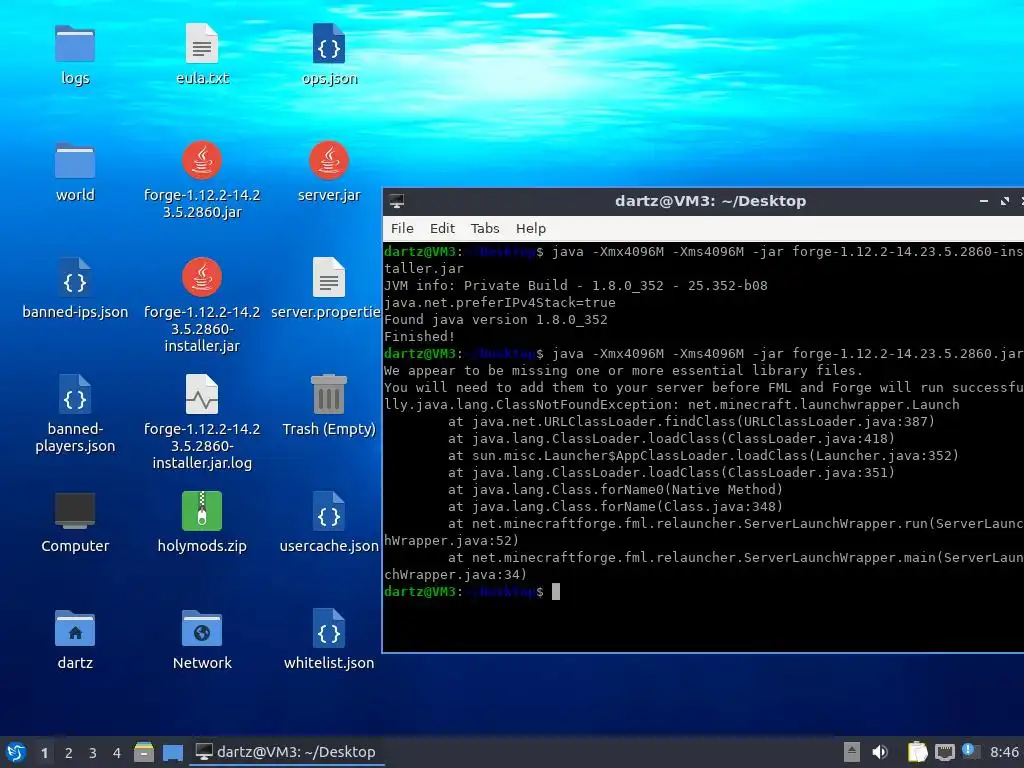
Task: Switch to workspace 1
Action: point(44,753)
